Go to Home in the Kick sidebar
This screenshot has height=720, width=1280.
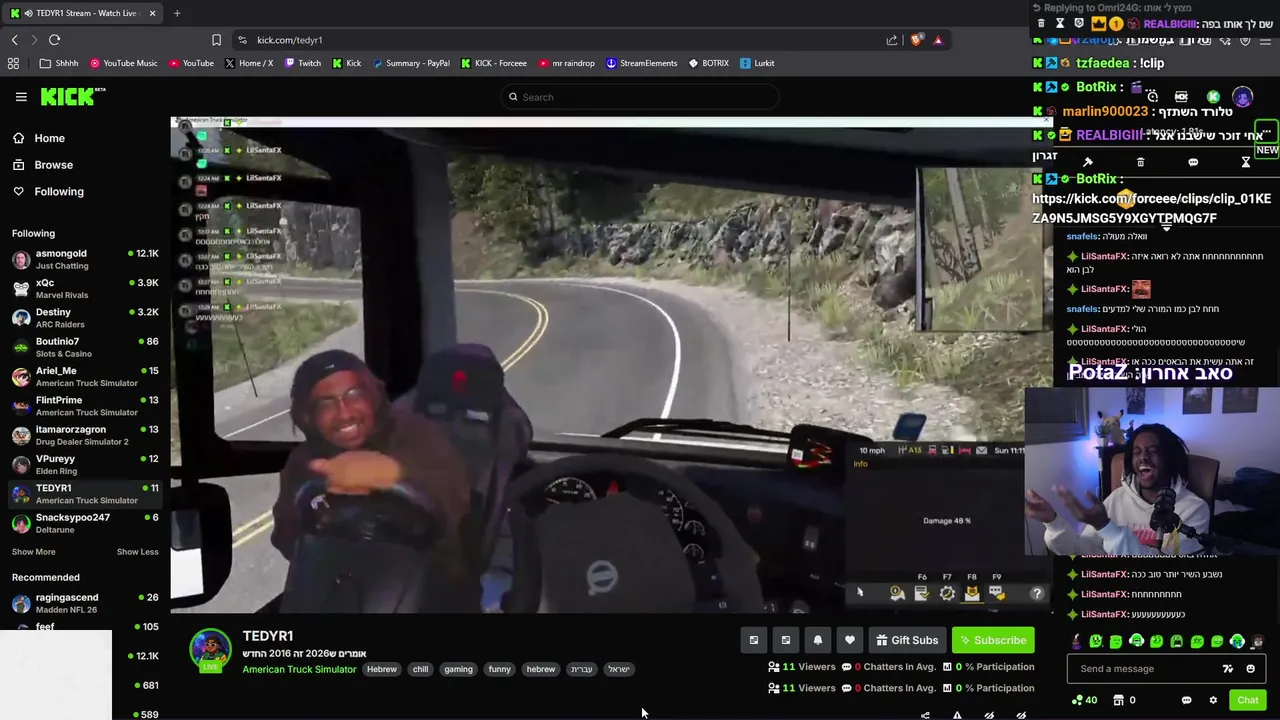pyautogui.click(x=39, y=138)
